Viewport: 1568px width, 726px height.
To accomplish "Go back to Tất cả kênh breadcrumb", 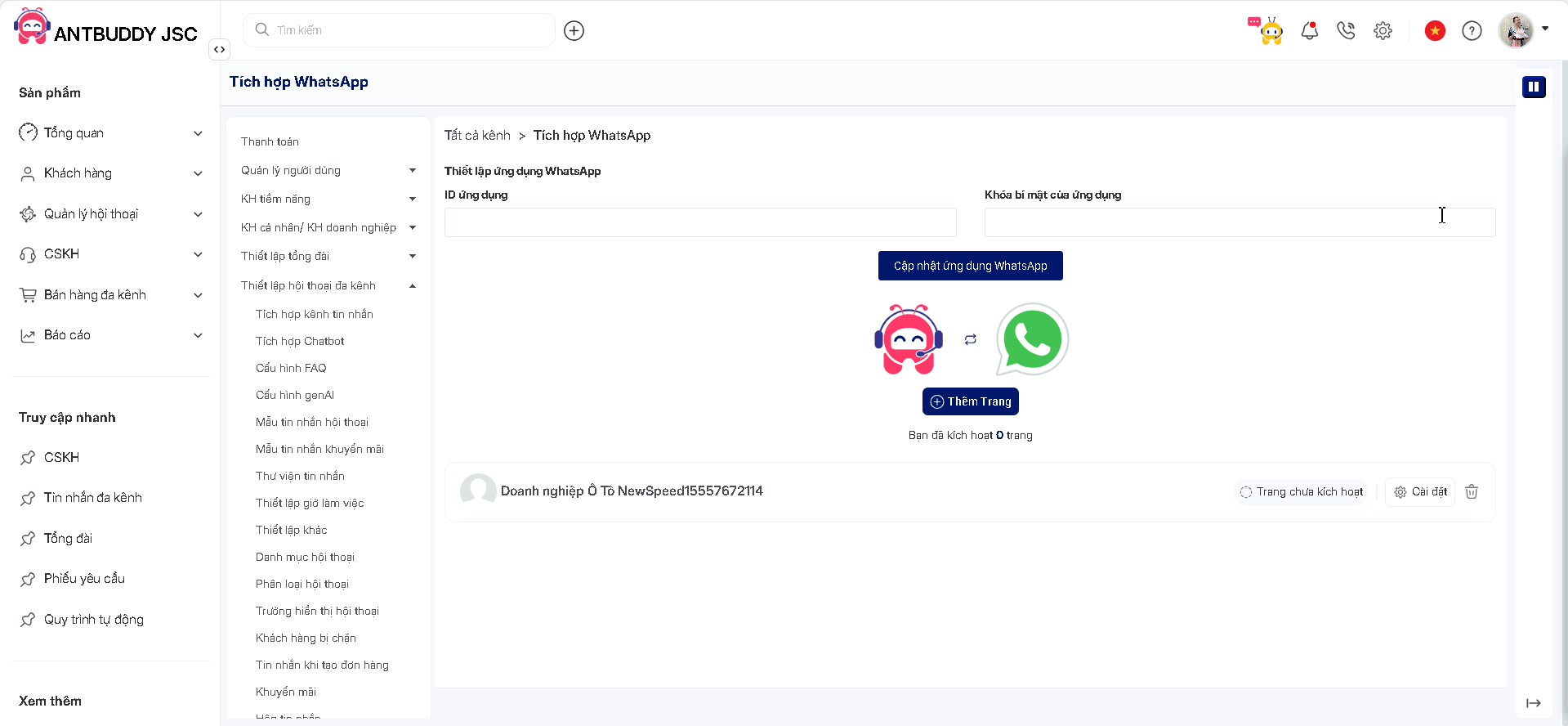I will pos(477,135).
